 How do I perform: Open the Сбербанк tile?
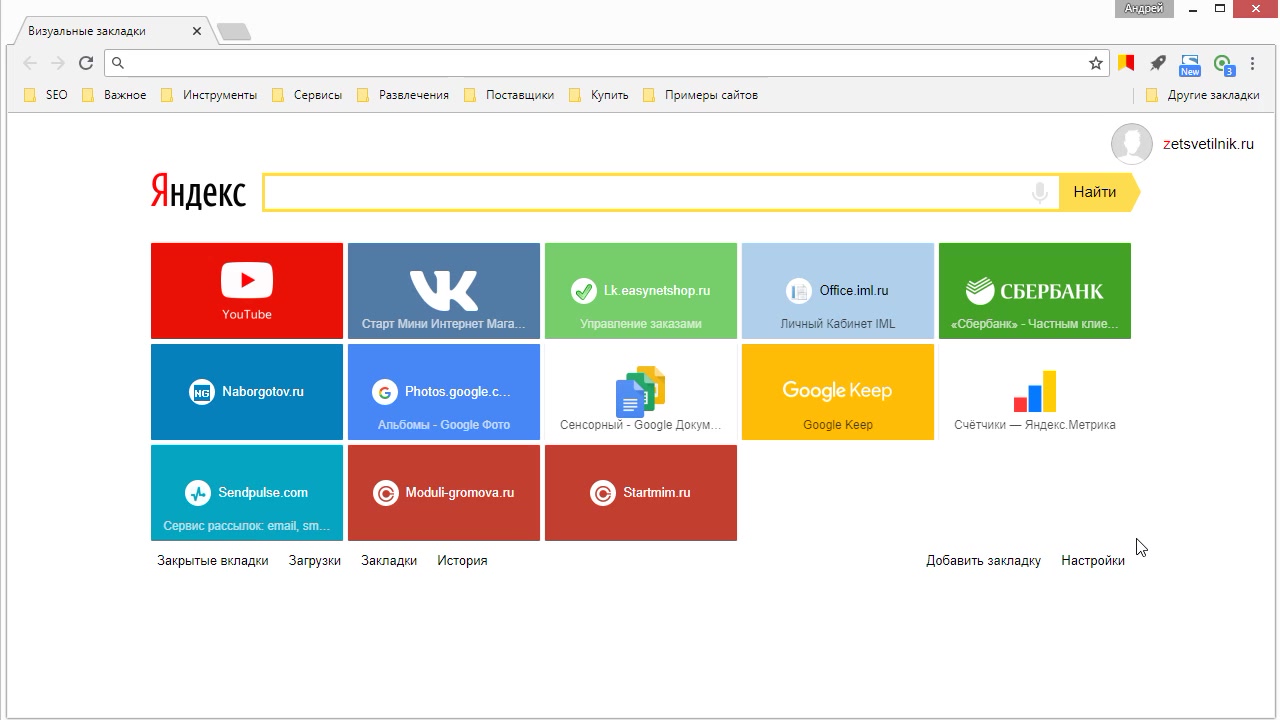pyautogui.click(x=1035, y=291)
